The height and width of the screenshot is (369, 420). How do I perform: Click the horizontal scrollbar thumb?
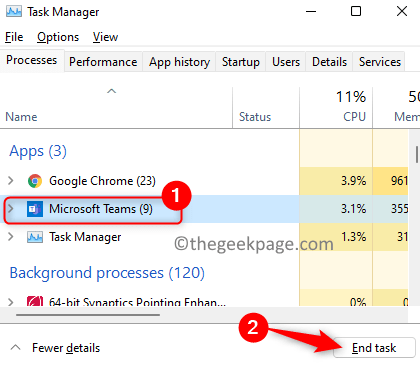88,315
